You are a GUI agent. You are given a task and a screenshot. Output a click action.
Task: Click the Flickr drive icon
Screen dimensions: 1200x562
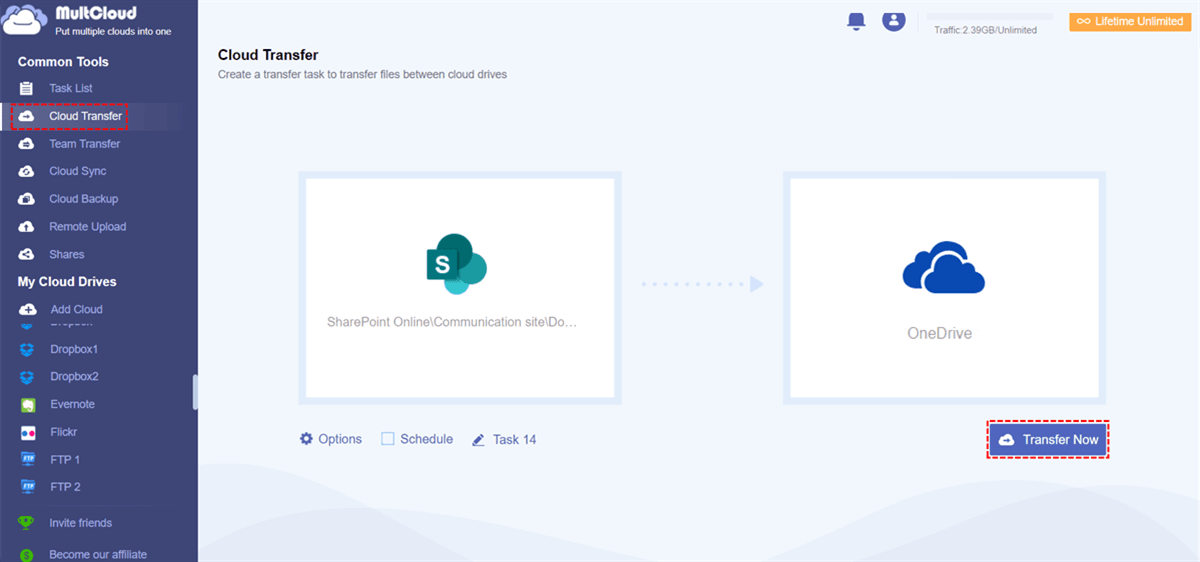(x=28, y=433)
